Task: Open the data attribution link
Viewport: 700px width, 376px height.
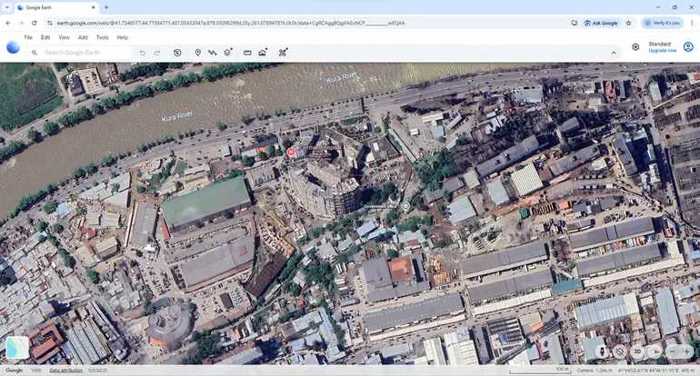Action: coord(66,370)
